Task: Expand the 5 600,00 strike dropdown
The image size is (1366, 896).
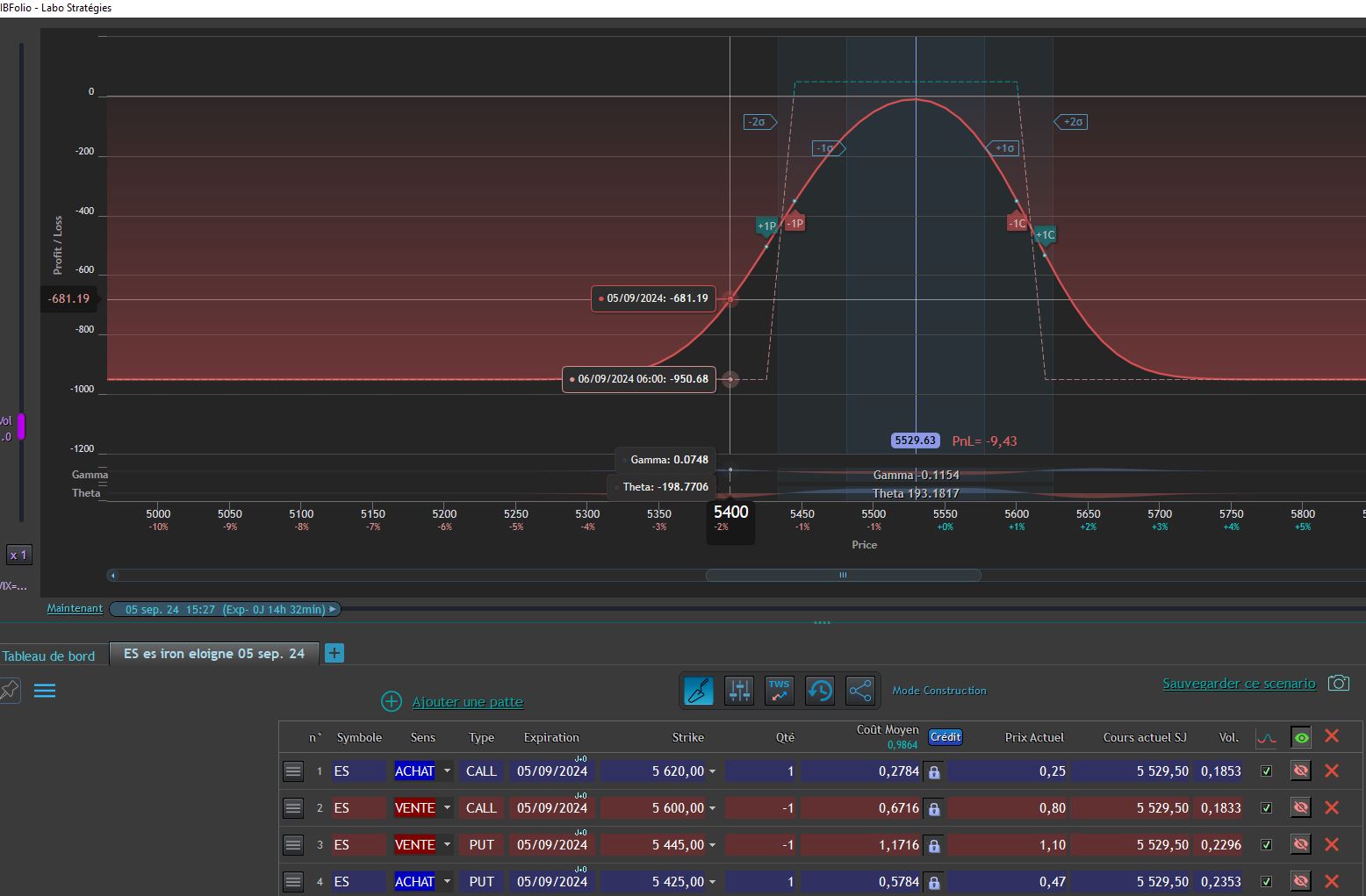Action: click(x=712, y=808)
